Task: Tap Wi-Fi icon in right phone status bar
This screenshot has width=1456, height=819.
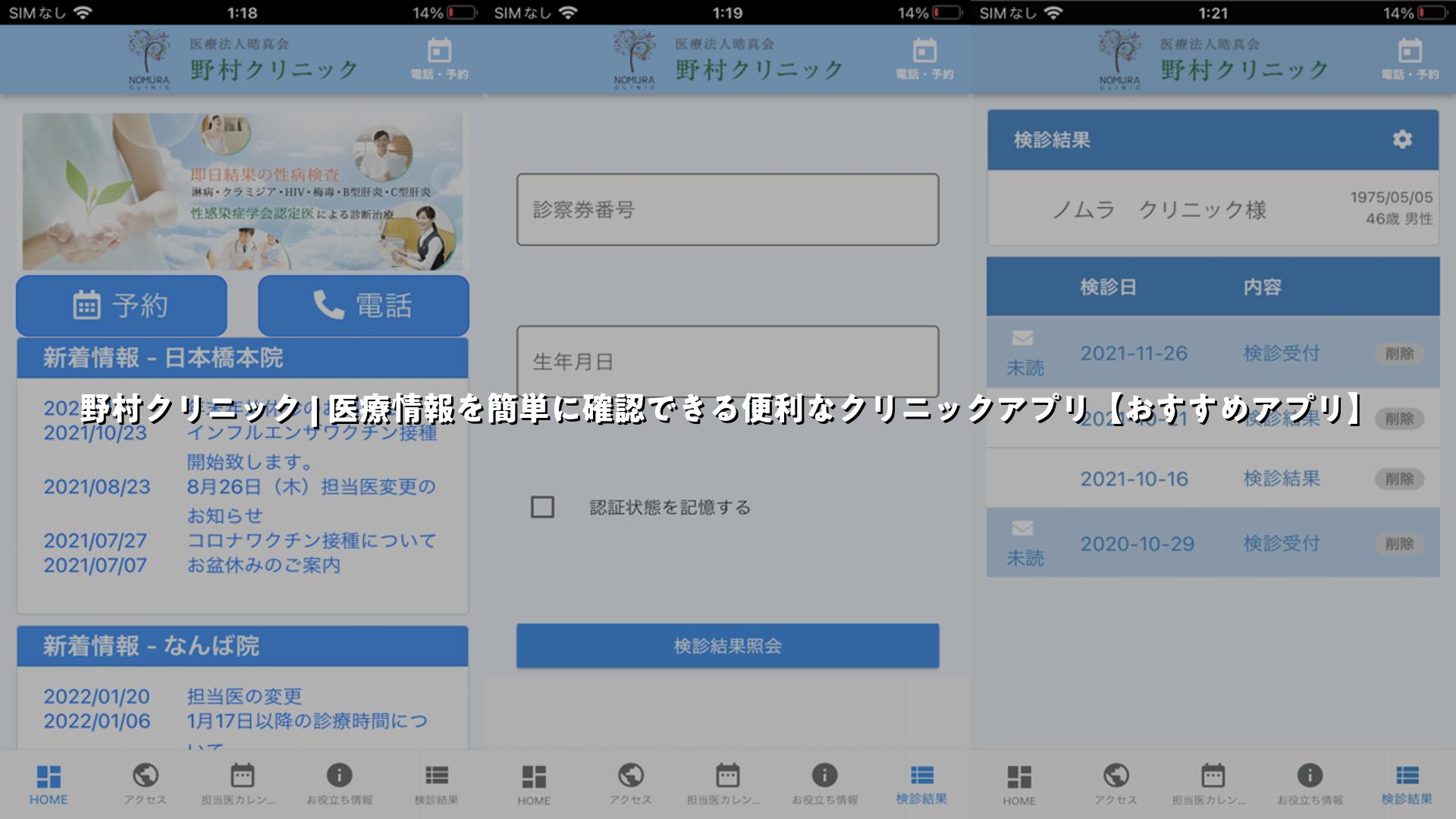Action: tap(1053, 13)
